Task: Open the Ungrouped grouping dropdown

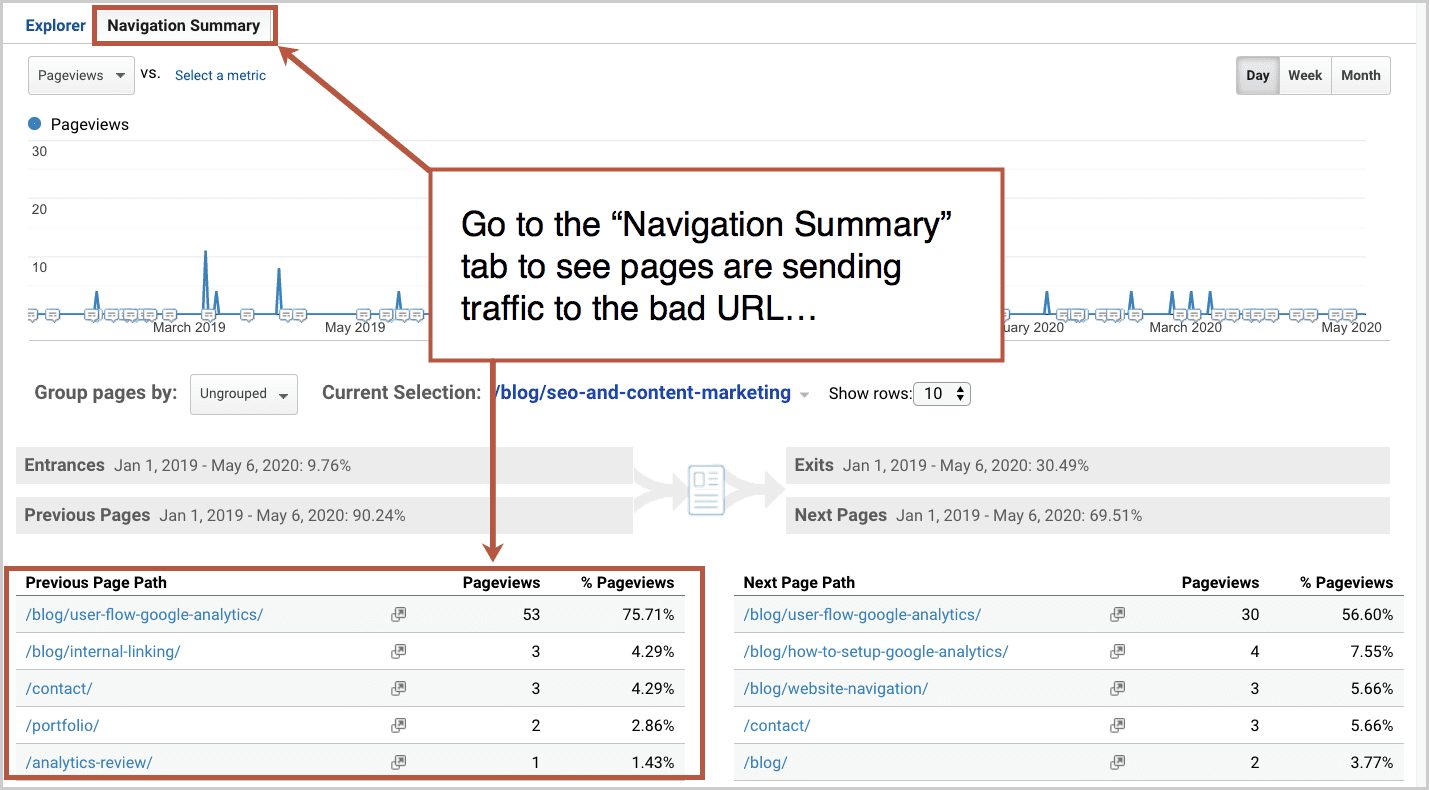Action: 243,394
